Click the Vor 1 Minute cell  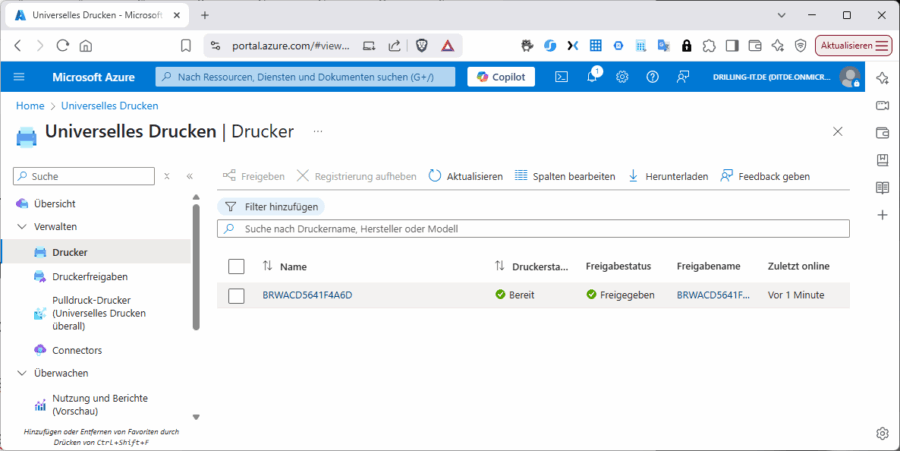point(796,295)
